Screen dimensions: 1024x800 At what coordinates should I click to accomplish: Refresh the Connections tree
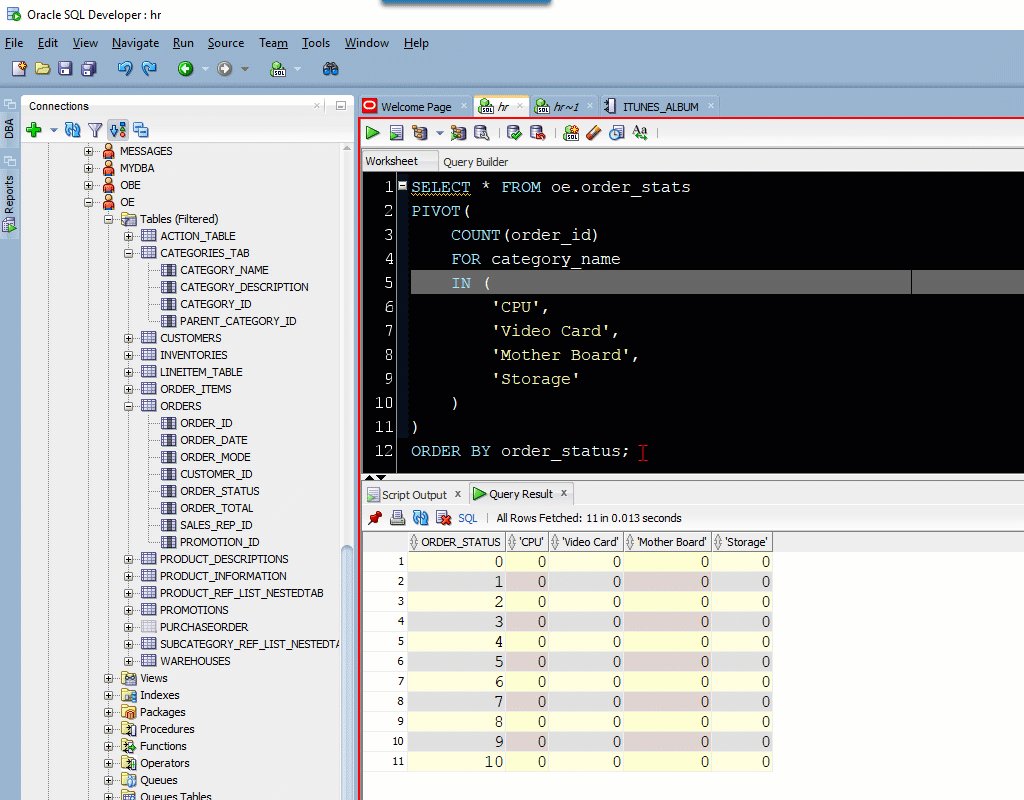(72, 130)
